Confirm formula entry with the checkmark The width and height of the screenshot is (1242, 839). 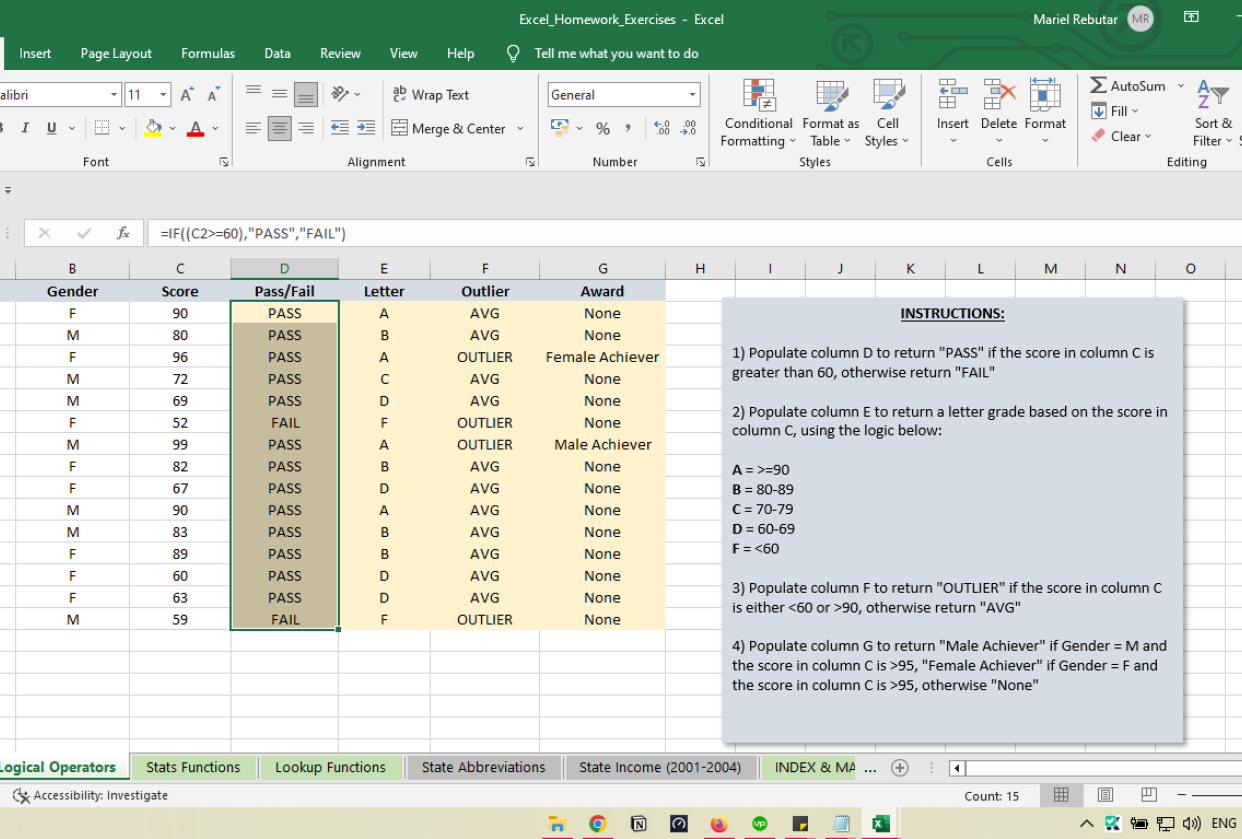click(84, 233)
